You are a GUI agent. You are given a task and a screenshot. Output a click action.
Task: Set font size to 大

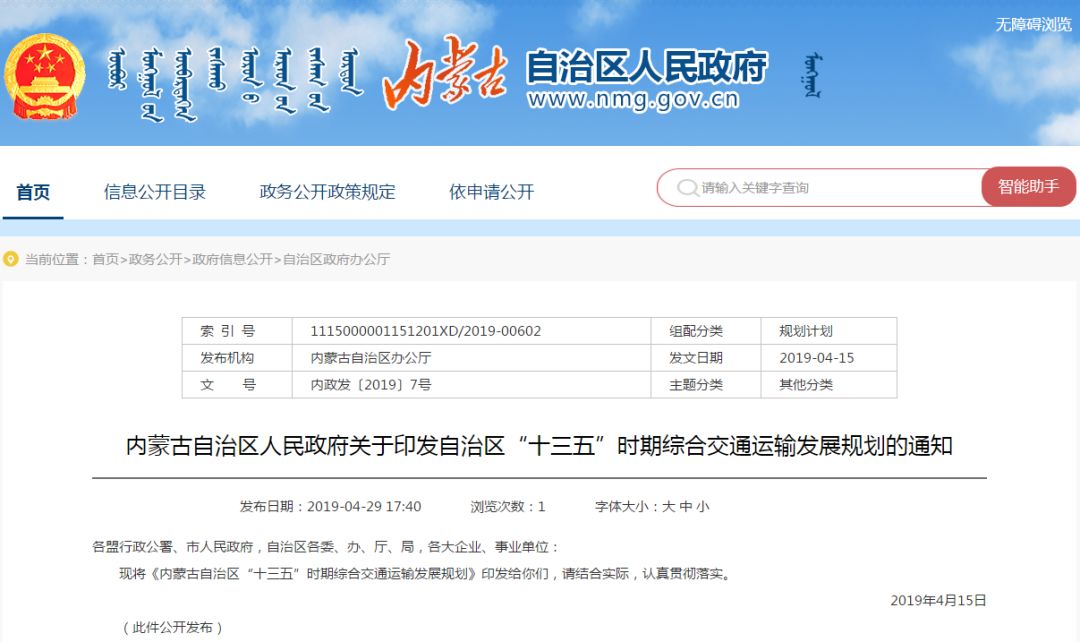668,506
